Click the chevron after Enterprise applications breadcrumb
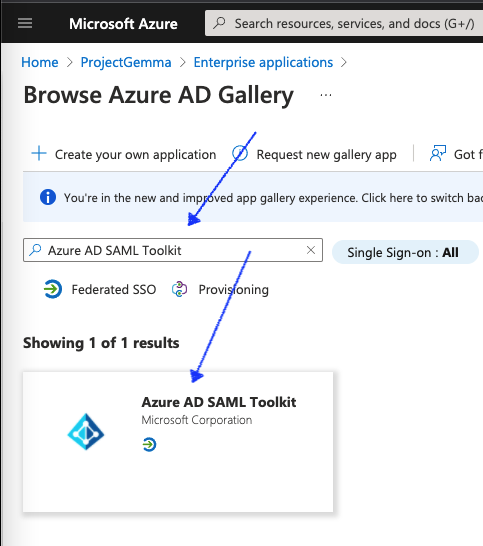The width and height of the screenshot is (483, 546). 344,63
